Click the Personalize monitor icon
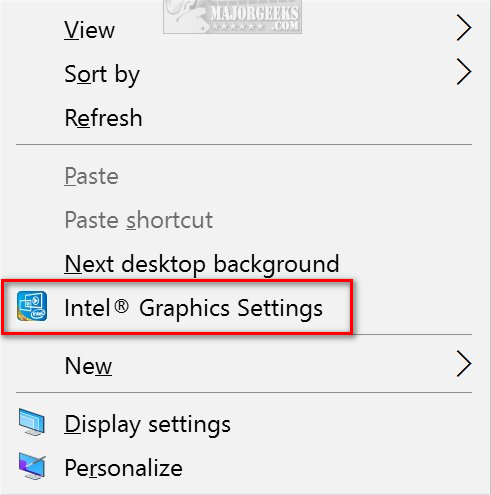The width and height of the screenshot is (491, 495). [x=32, y=466]
